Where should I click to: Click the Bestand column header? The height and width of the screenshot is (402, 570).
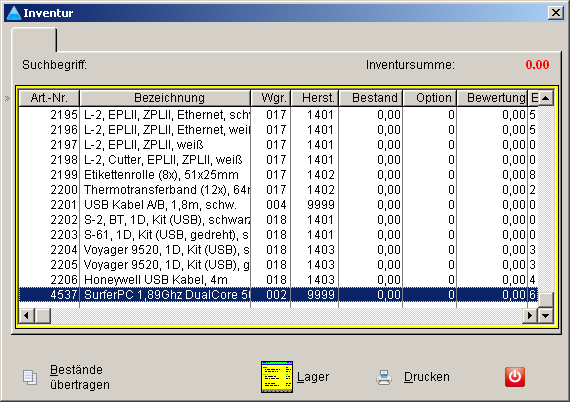point(370,98)
